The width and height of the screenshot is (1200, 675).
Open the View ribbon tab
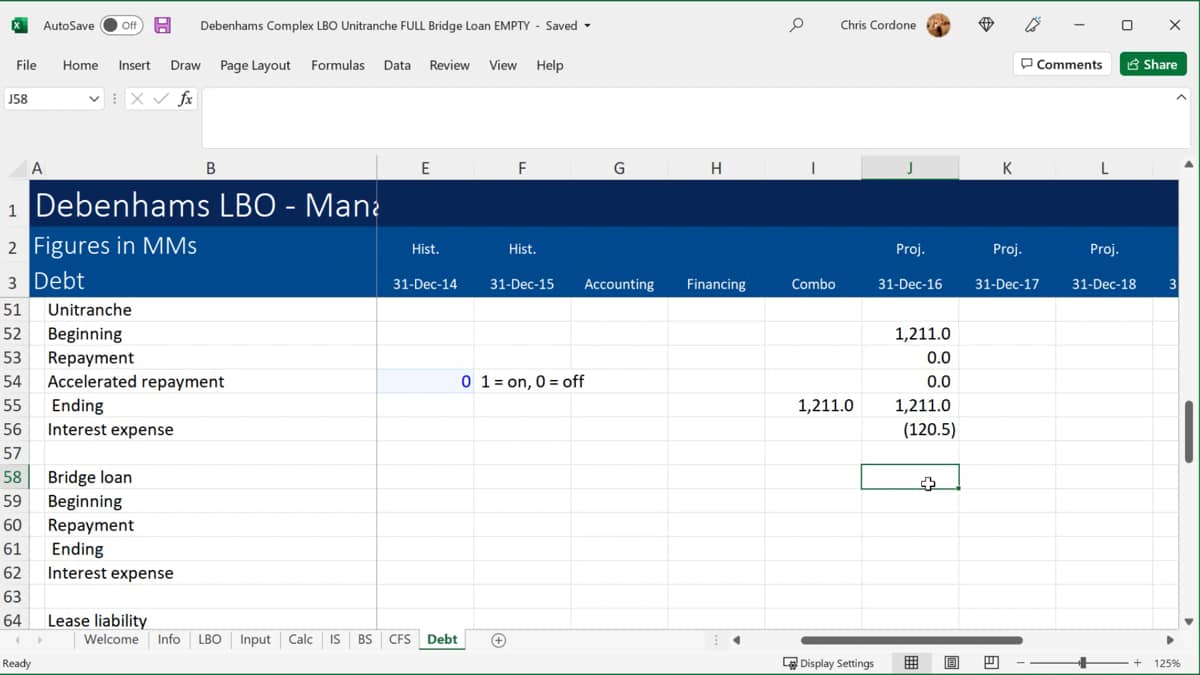[x=503, y=65]
